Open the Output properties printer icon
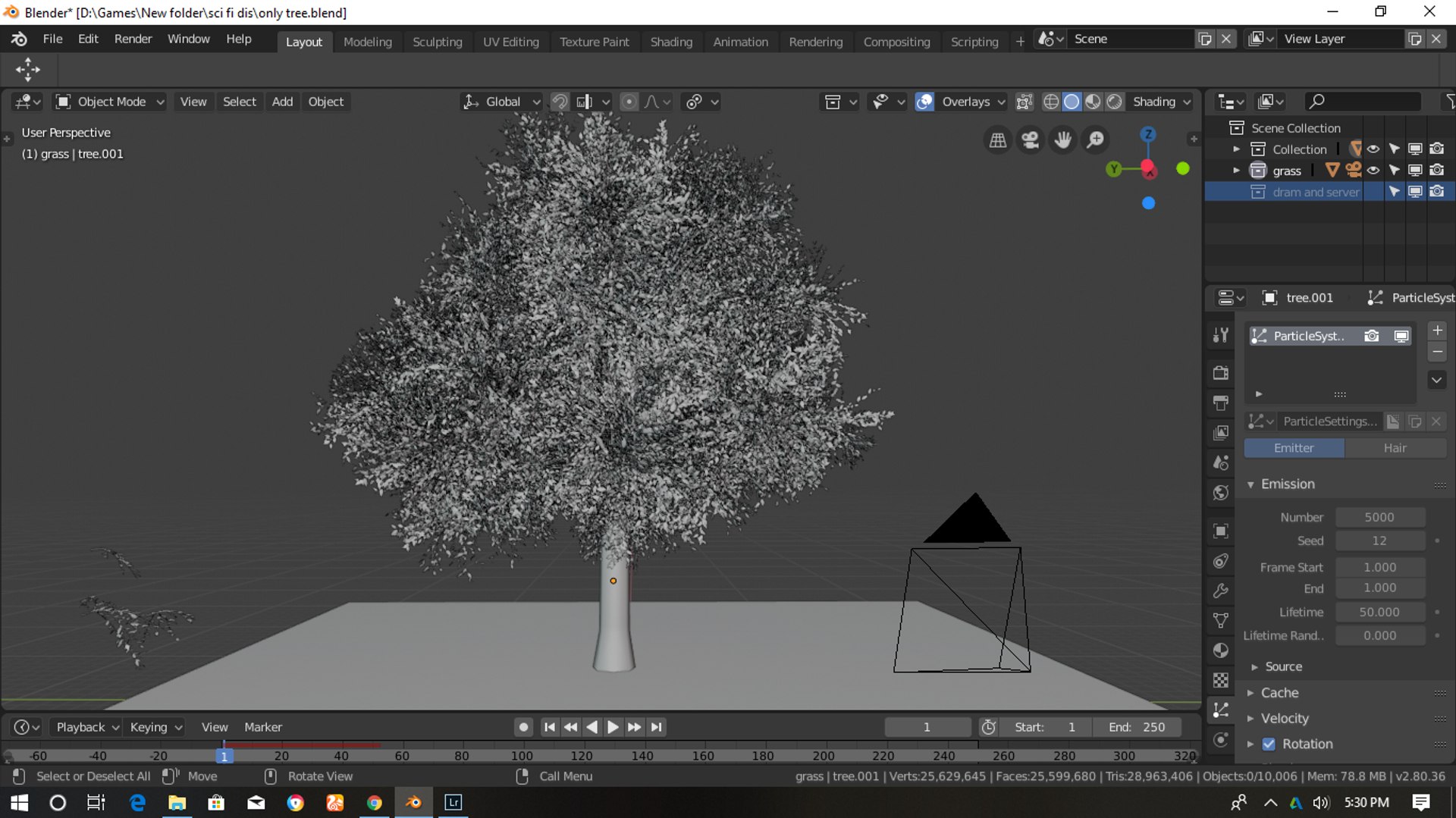Image resolution: width=1456 pixels, height=818 pixels. 1221,403
